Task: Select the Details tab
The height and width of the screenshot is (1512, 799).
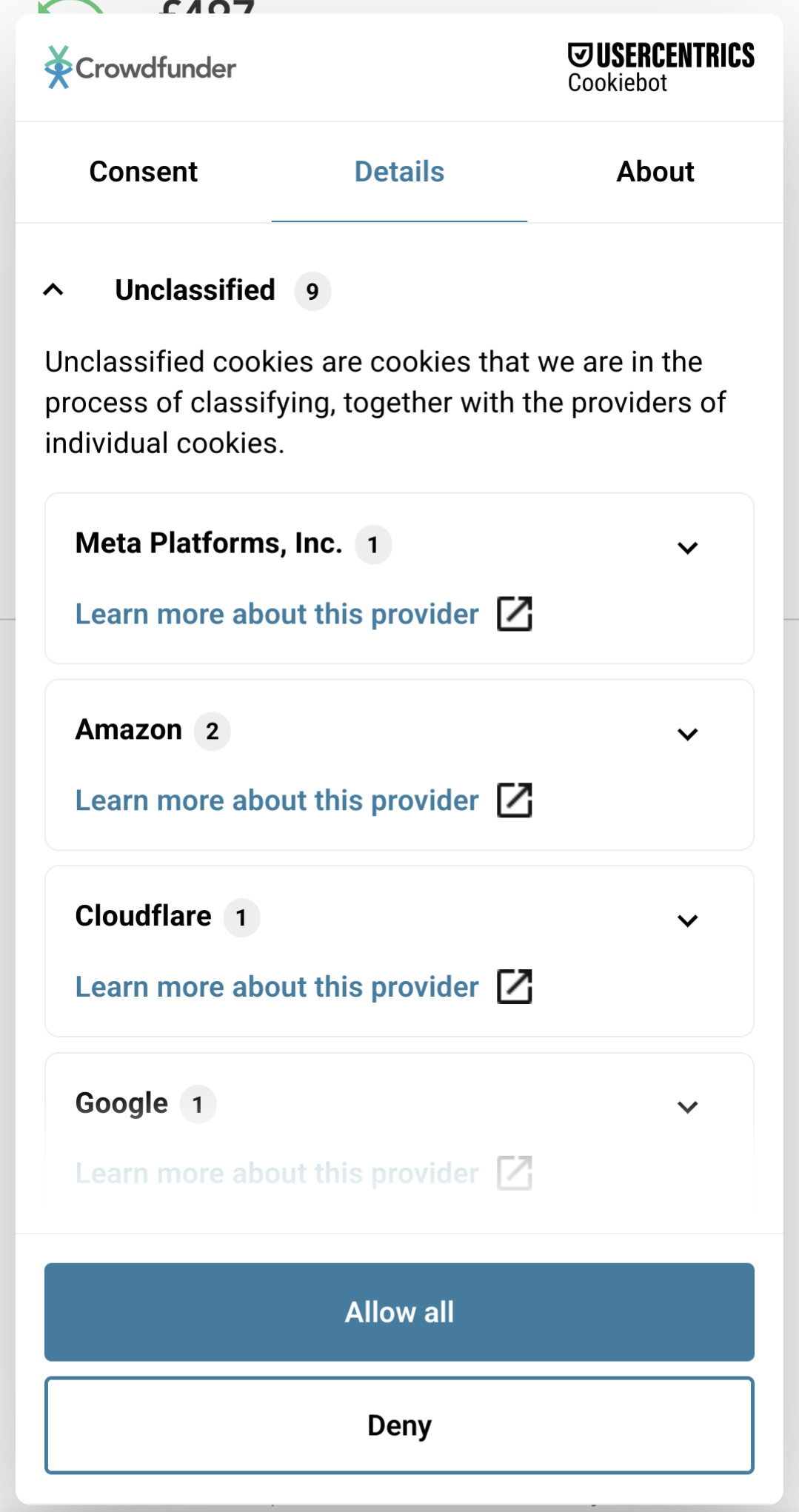Action: [x=399, y=172]
